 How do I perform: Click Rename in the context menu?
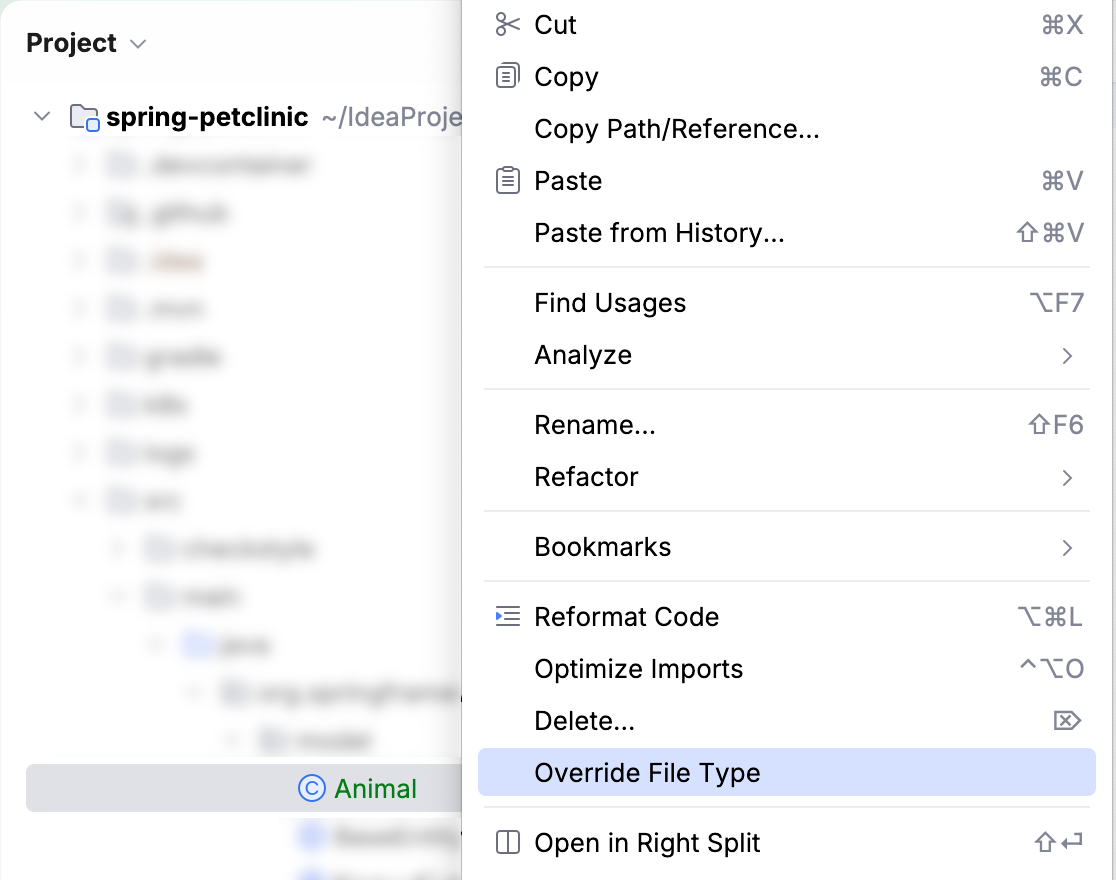[x=595, y=425]
